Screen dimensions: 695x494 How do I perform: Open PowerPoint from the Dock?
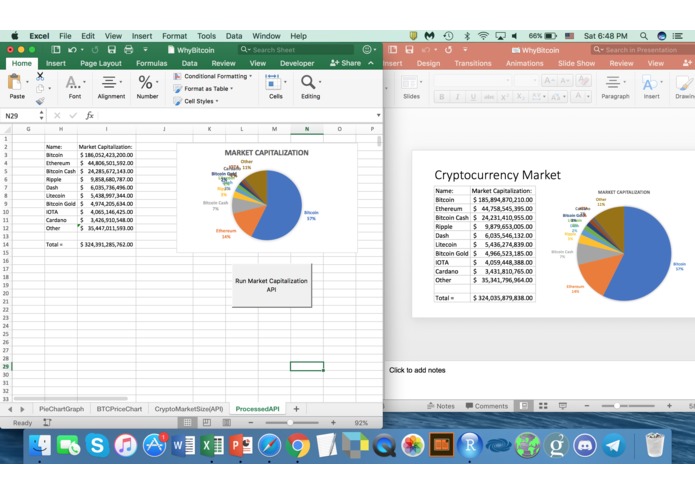click(241, 445)
